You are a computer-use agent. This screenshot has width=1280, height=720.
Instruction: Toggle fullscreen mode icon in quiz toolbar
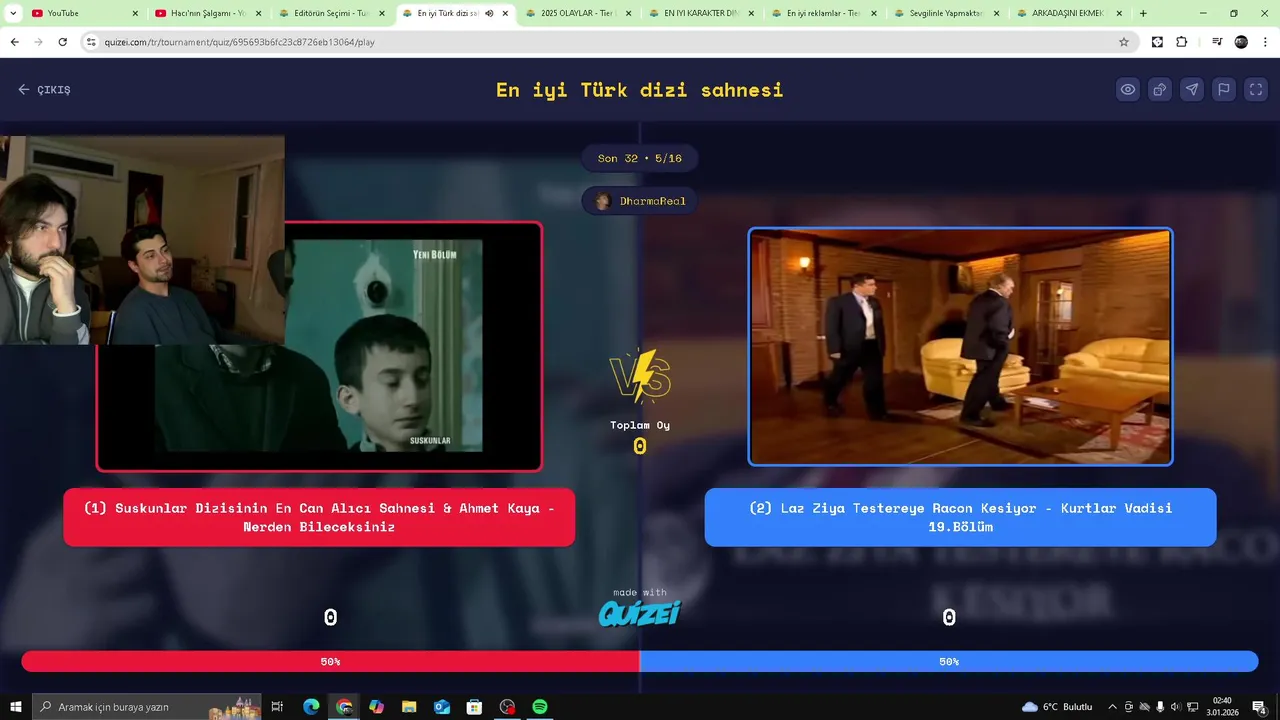tap(1256, 89)
